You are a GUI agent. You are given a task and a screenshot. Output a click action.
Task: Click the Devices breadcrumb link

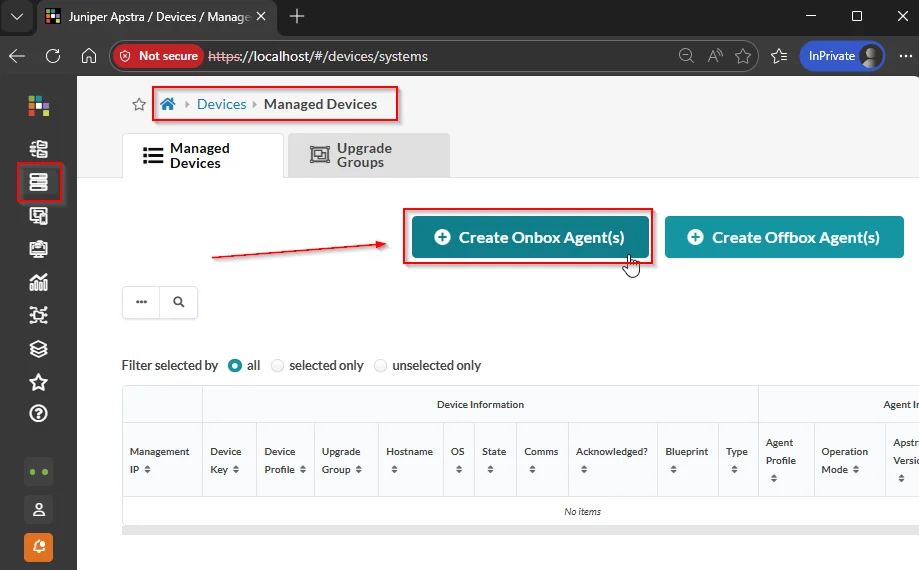222,104
